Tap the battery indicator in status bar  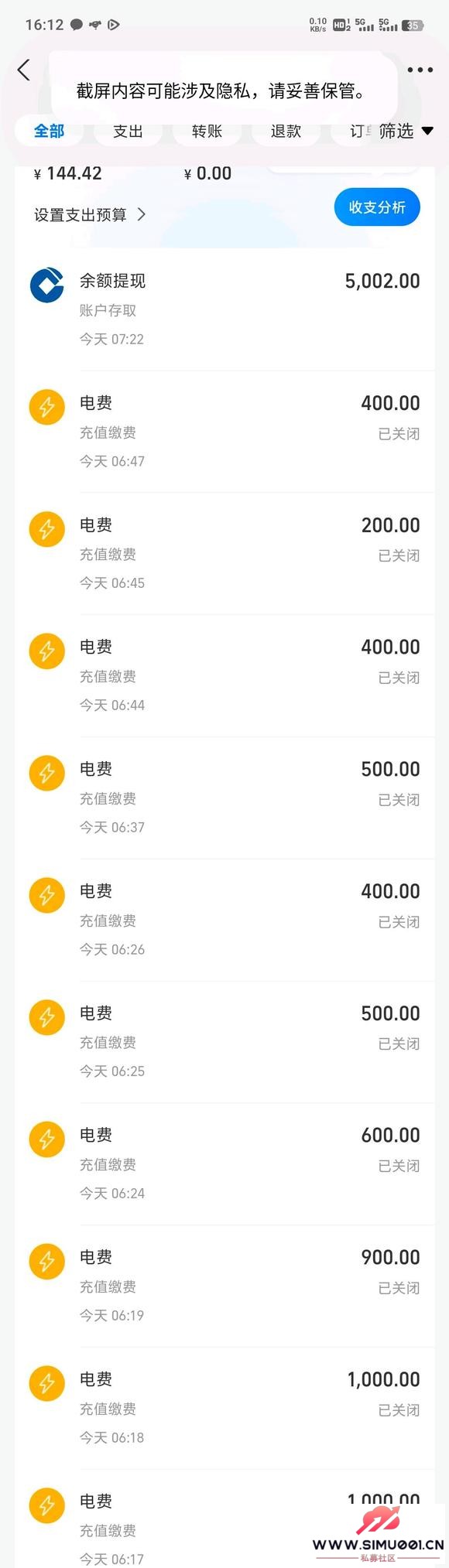pyautogui.click(x=413, y=25)
